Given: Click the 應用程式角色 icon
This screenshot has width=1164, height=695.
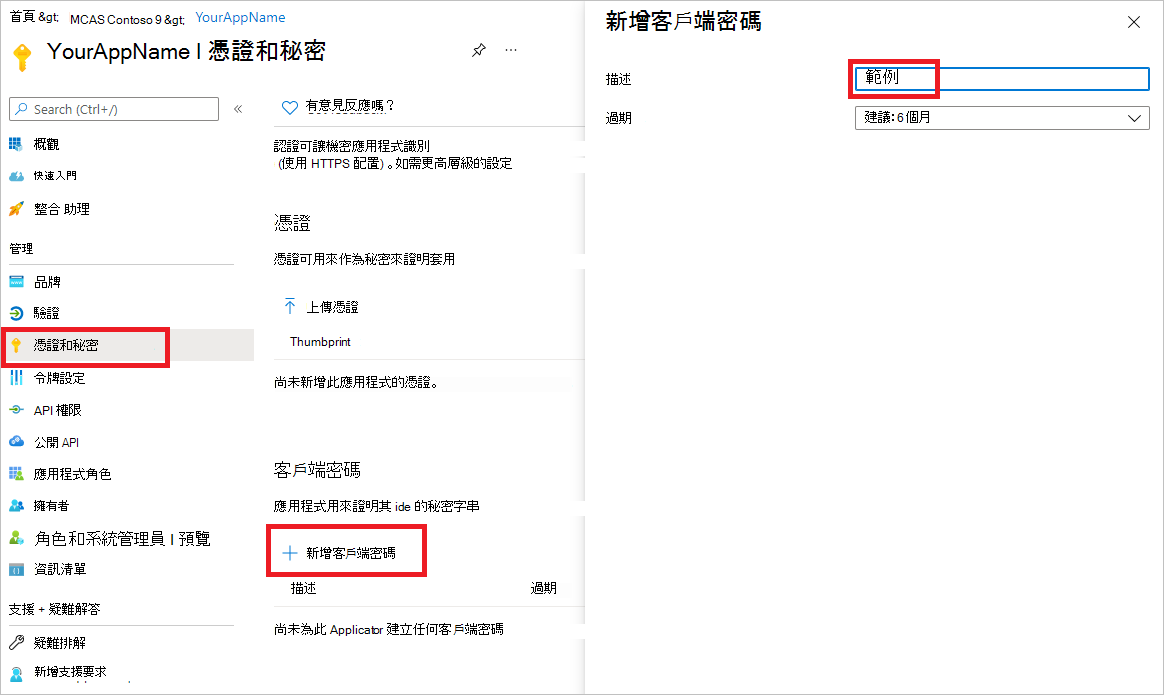Looking at the screenshot, I should click(x=16, y=474).
